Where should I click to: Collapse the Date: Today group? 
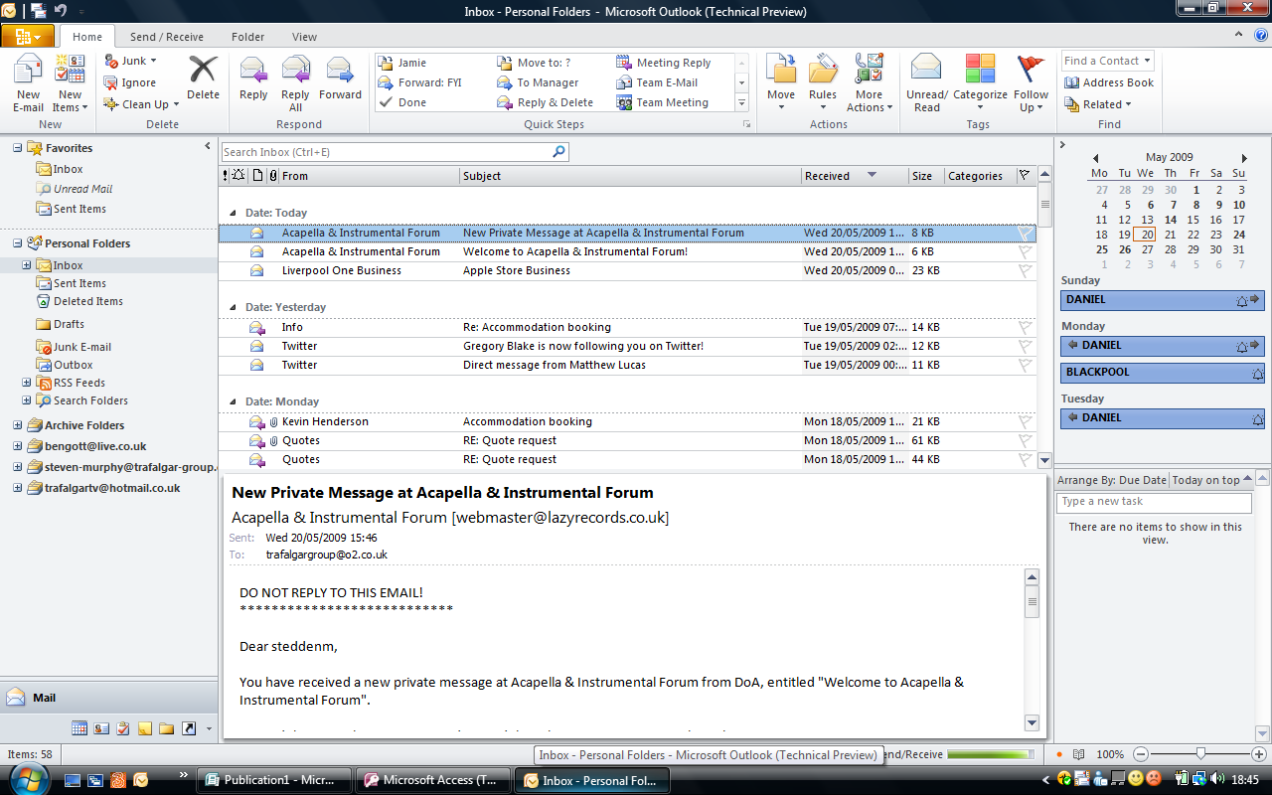click(233, 213)
